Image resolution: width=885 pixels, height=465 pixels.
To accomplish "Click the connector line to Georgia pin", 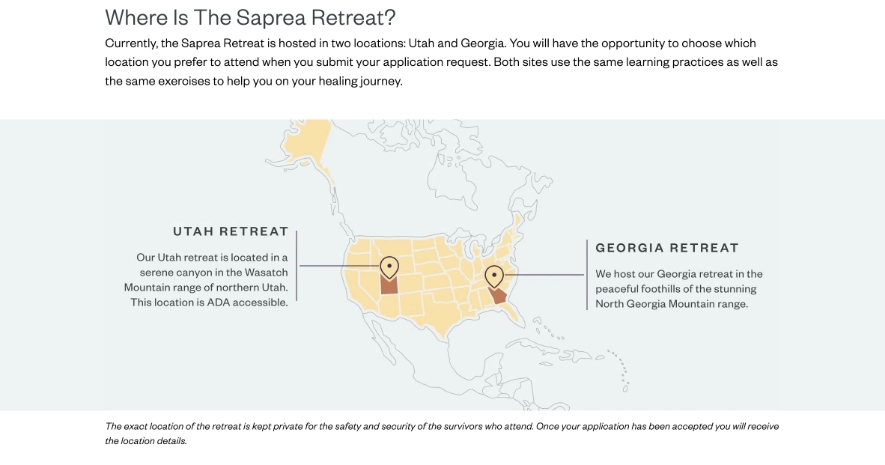I will pyautogui.click(x=544, y=275).
